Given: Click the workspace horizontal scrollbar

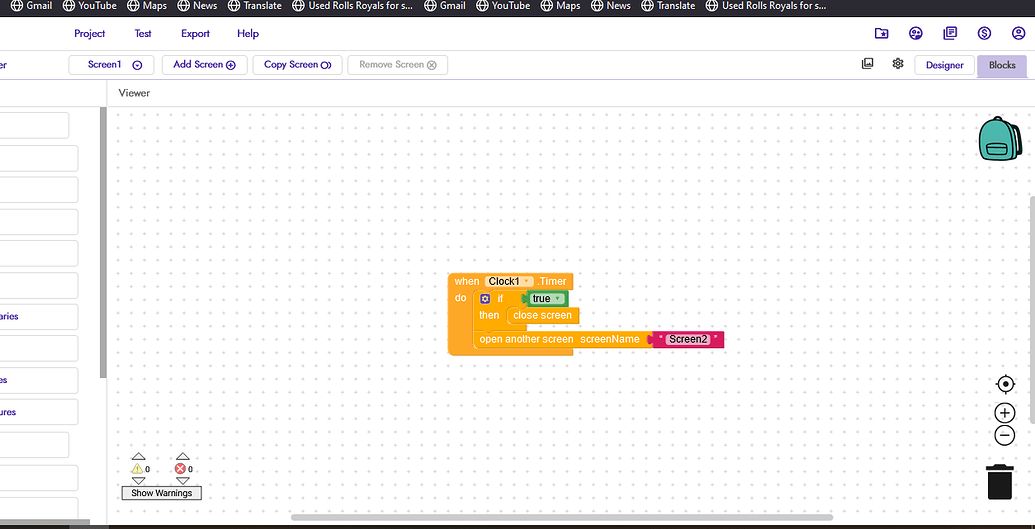Looking at the screenshot, I should click(562, 517).
